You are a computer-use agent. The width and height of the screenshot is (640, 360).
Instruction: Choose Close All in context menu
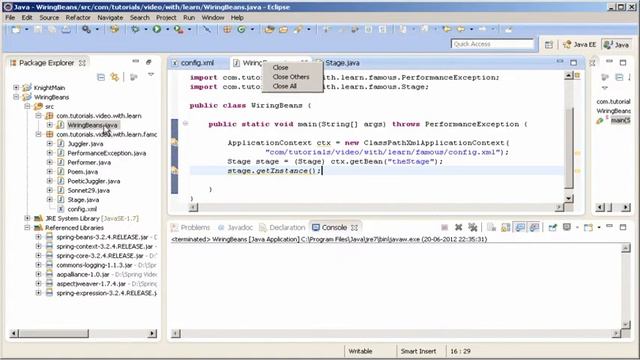pyautogui.click(x=284, y=86)
